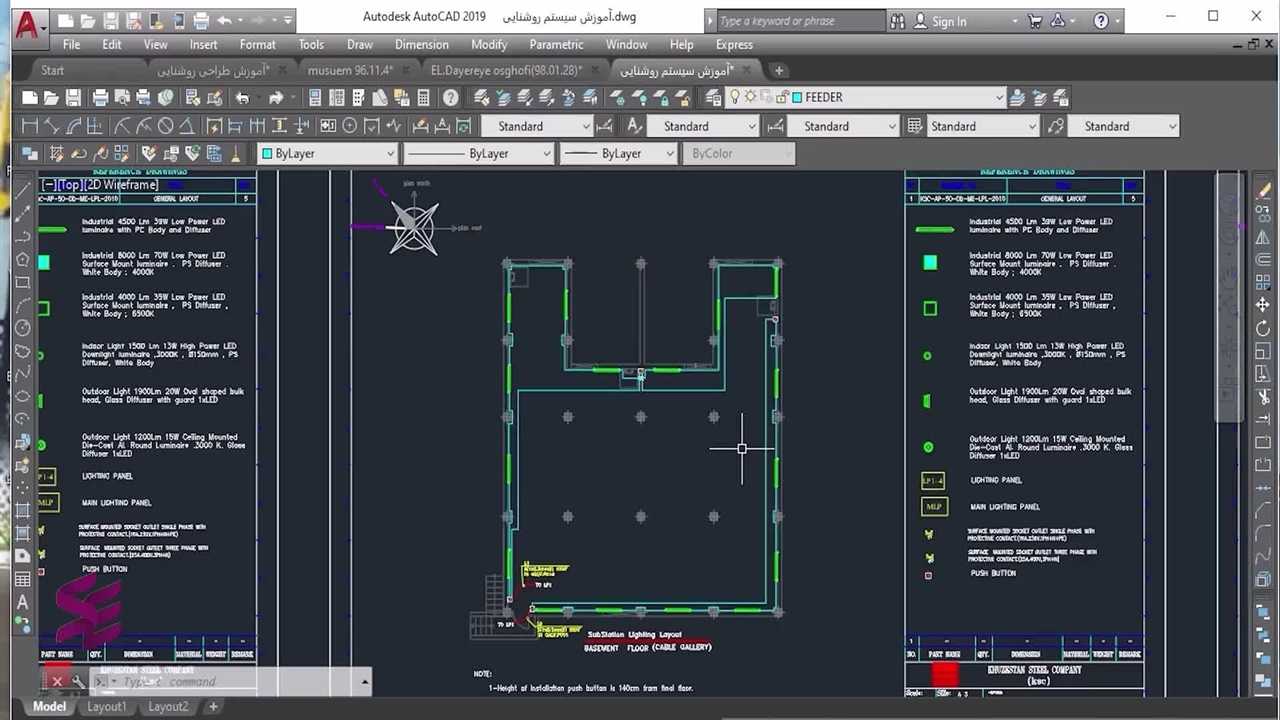Click the Undo arrow in standard toolbar

[x=242, y=98]
